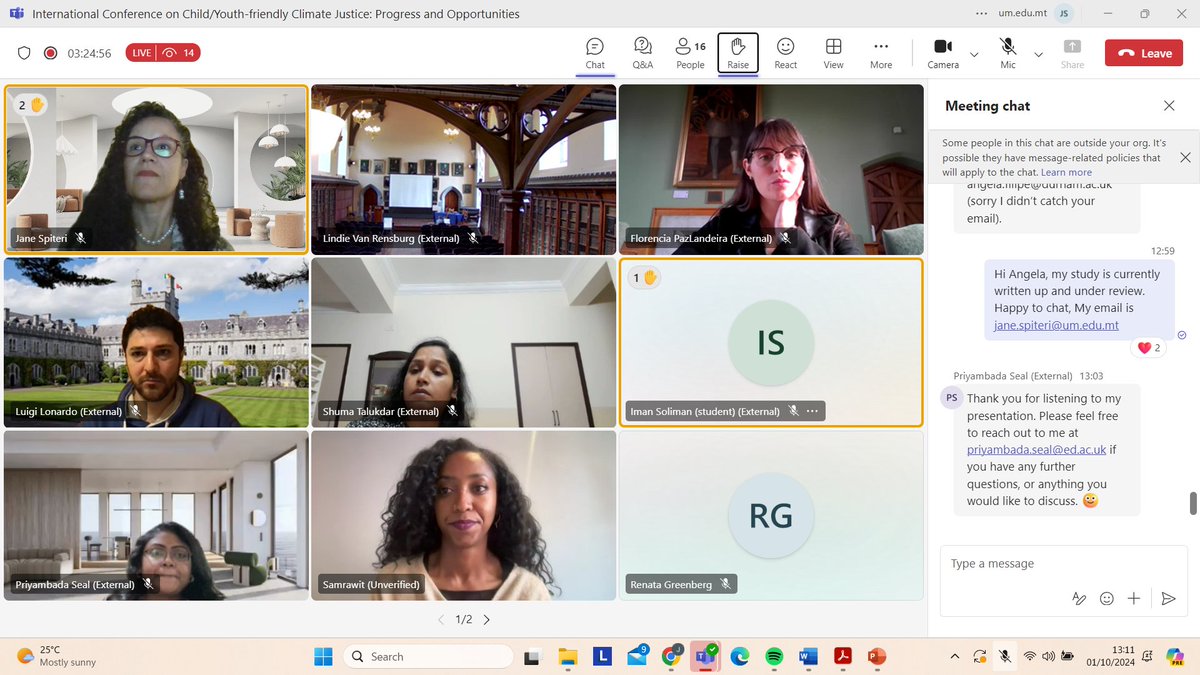The image size is (1200, 675).
Task: Go to next page of participants
Action: (487, 620)
